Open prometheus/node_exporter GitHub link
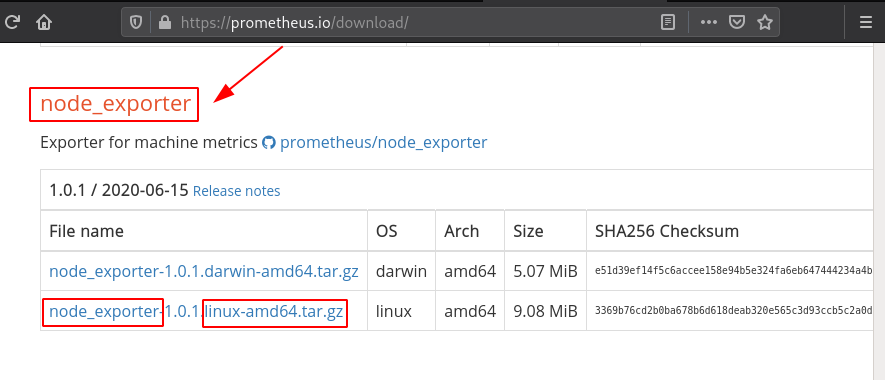 click(x=383, y=142)
